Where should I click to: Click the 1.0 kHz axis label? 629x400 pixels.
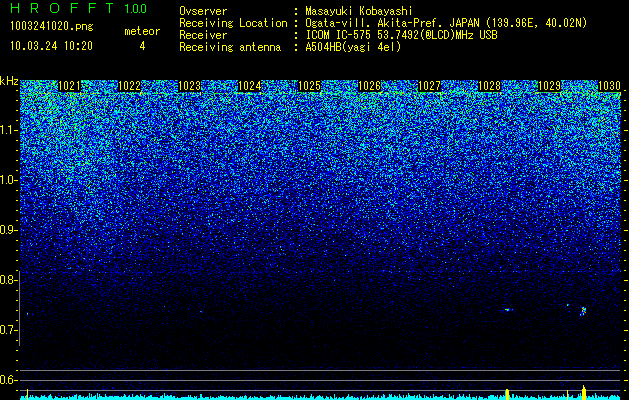(8, 180)
